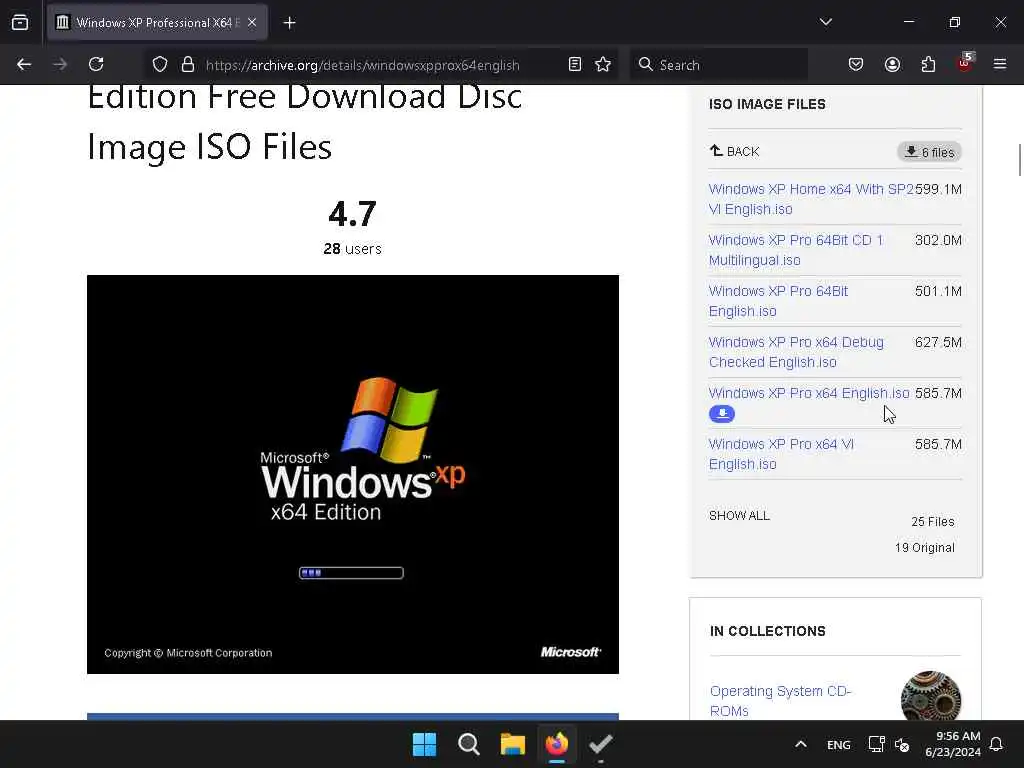Click the gears collection thumbnail
1024x768 pixels.
pyautogui.click(x=931, y=696)
